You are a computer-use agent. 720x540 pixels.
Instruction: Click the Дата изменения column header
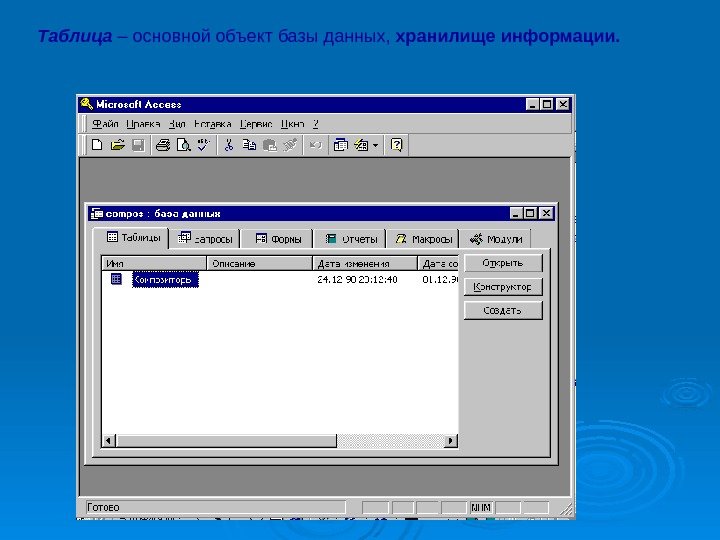(365, 264)
